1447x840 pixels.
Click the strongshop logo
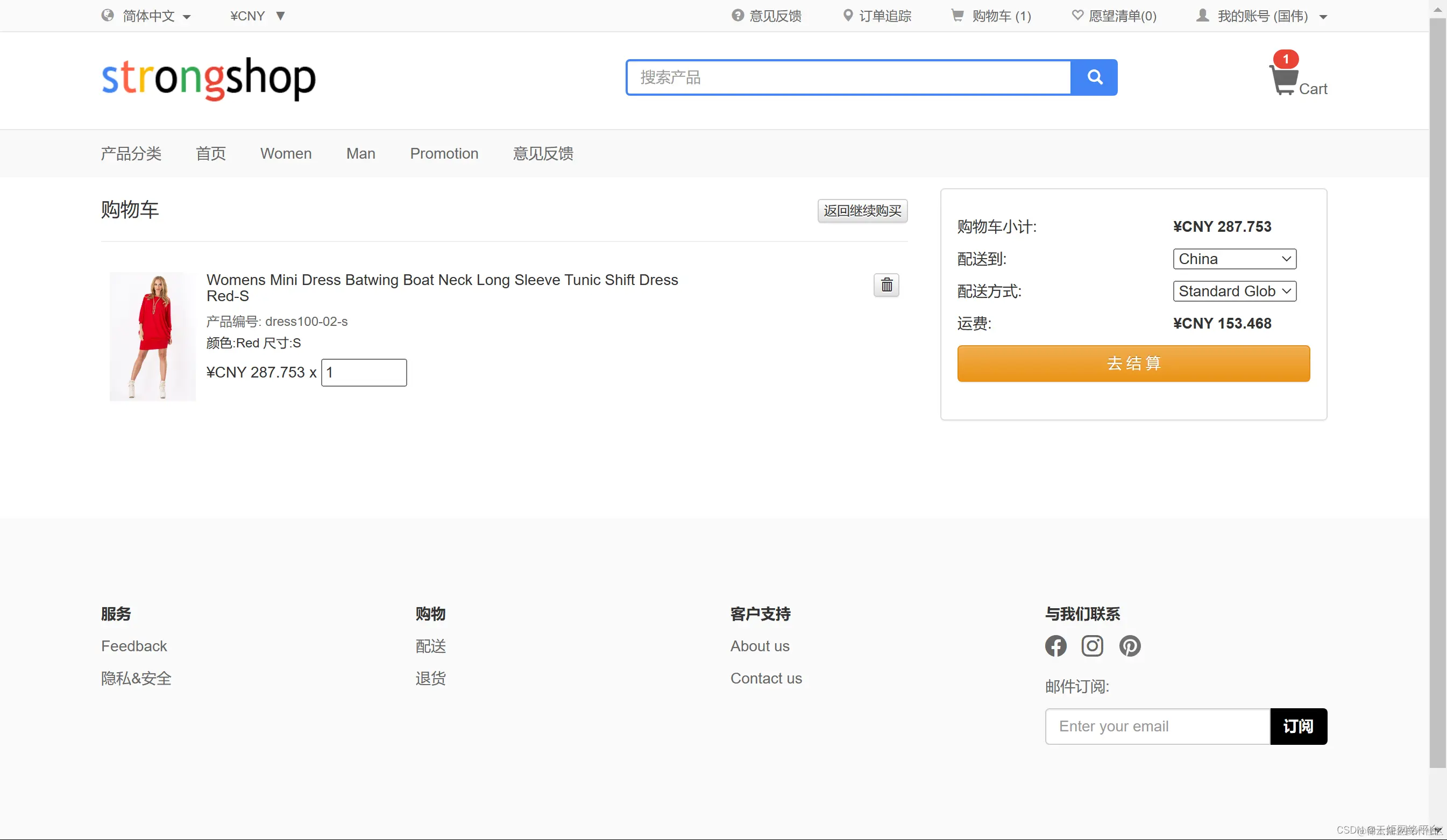click(x=208, y=78)
